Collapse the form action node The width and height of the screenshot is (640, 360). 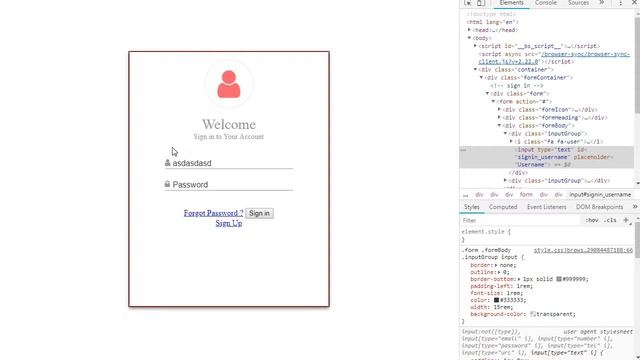point(493,101)
